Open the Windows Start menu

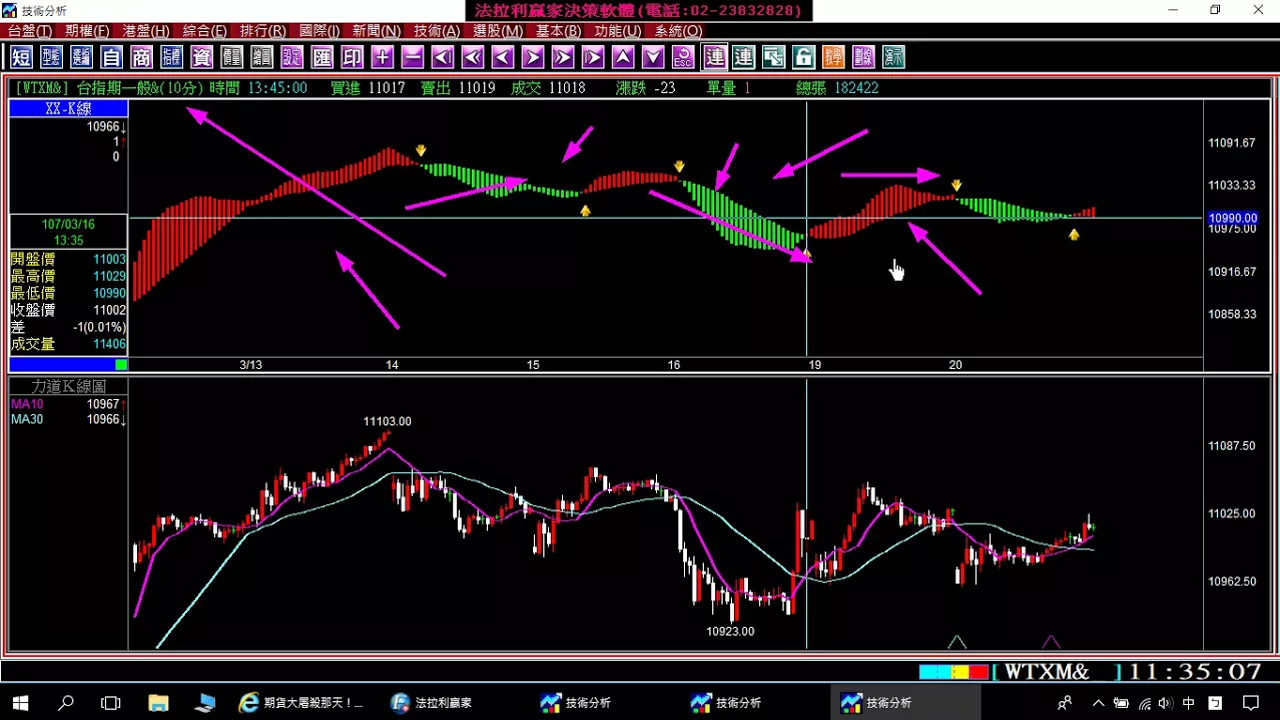coord(20,703)
